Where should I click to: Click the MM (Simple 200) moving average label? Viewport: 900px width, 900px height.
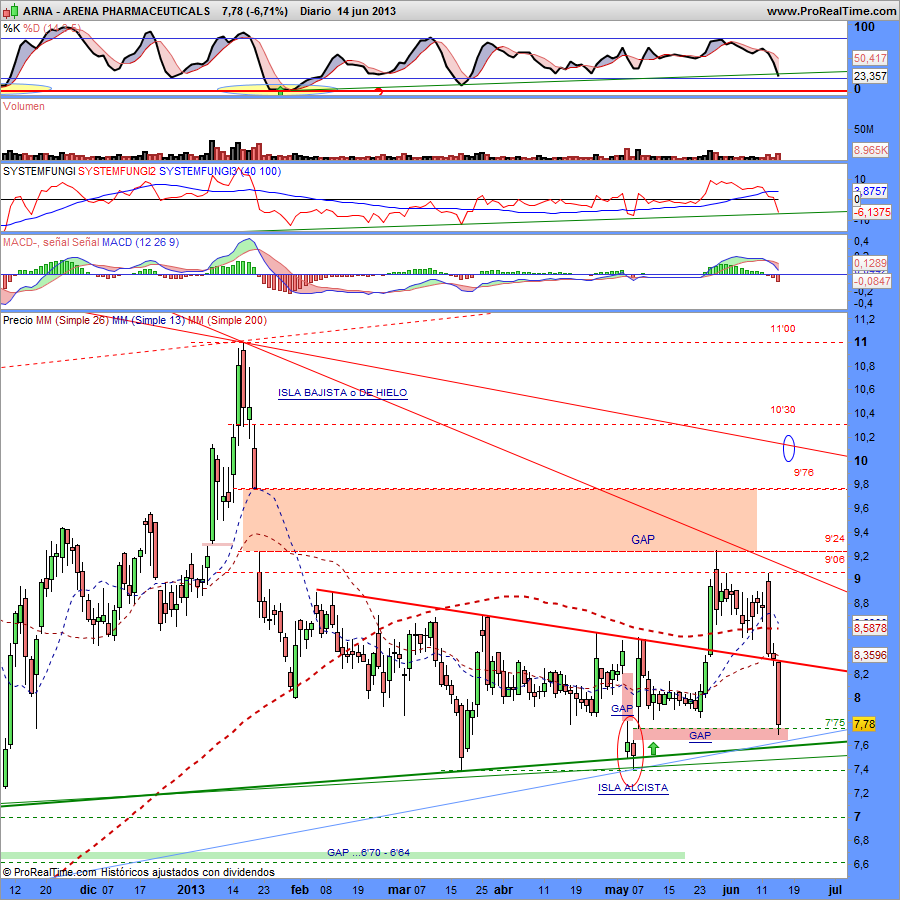click(x=227, y=320)
